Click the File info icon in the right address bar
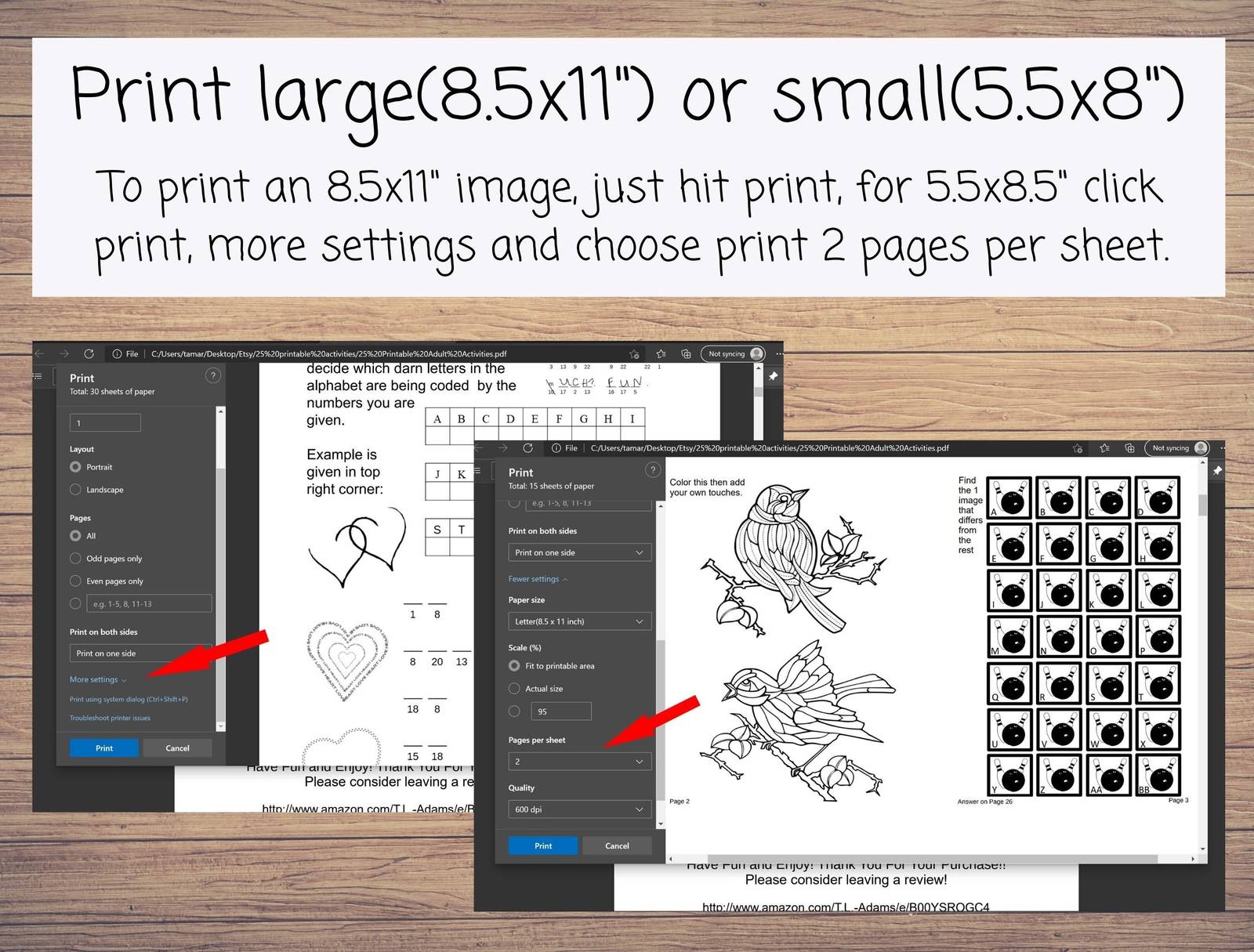 (x=556, y=448)
